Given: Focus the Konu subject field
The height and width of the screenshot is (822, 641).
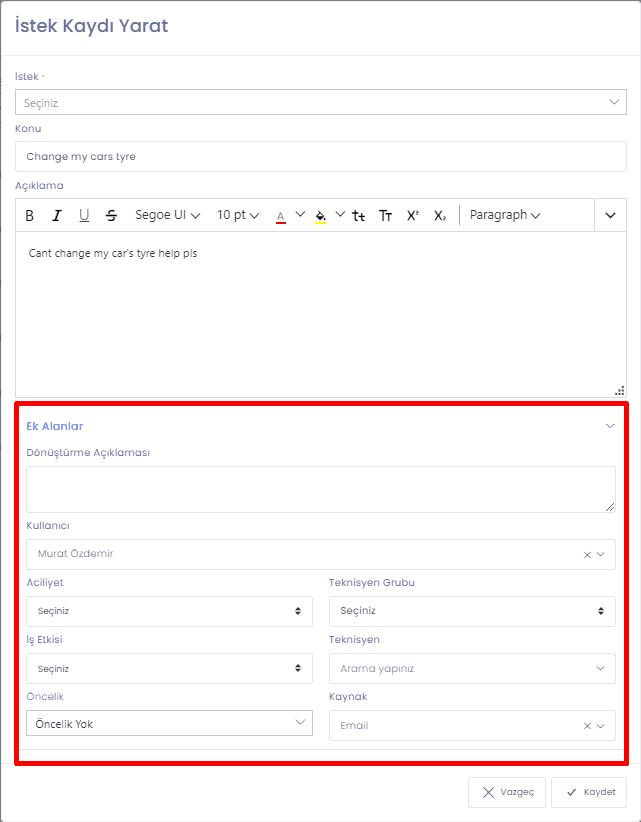Looking at the screenshot, I should [x=321, y=156].
